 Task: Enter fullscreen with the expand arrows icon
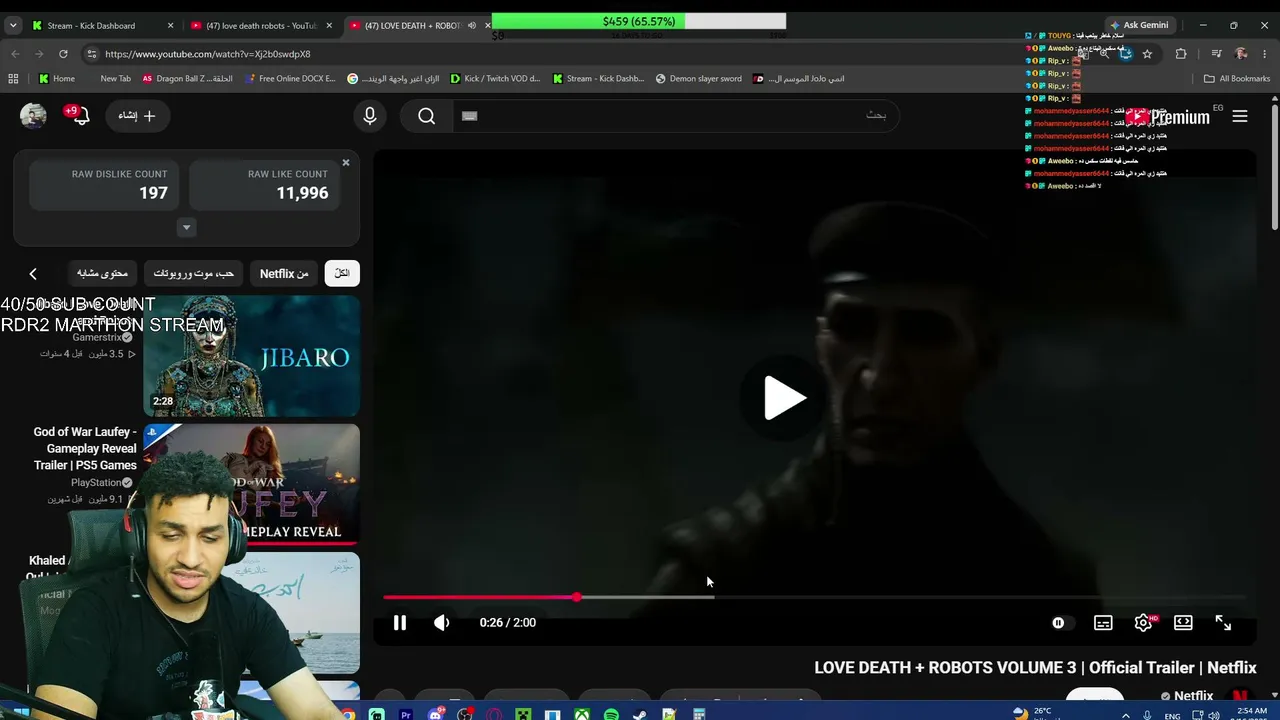tap(1223, 623)
